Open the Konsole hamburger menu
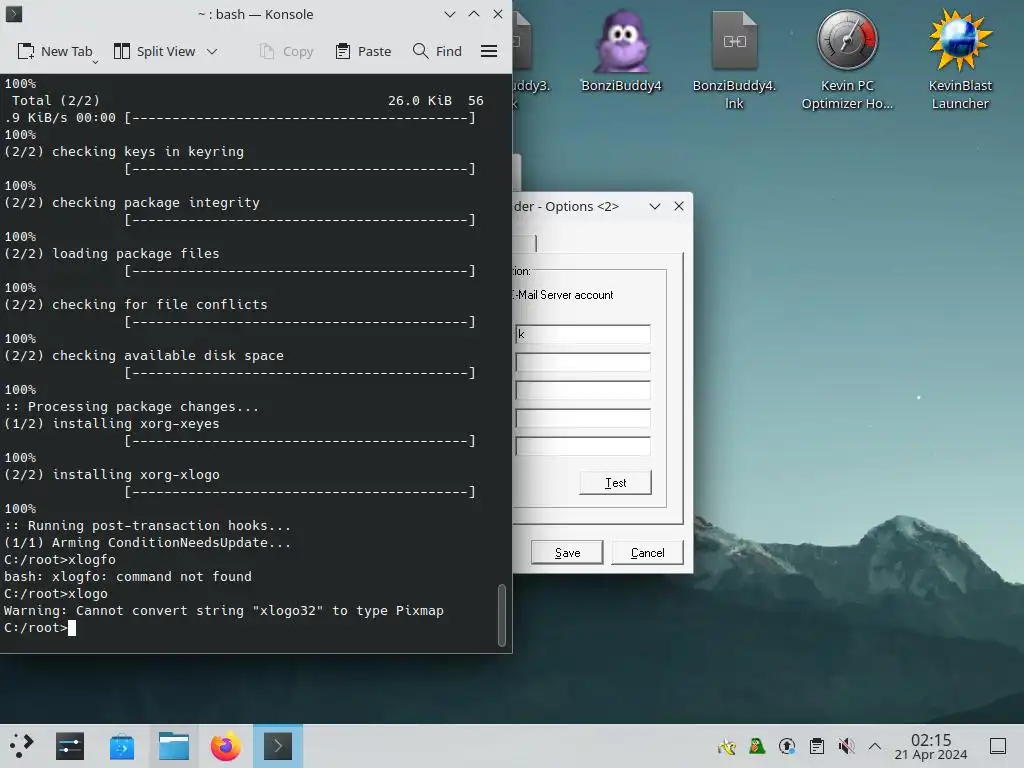 tap(489, 51)
